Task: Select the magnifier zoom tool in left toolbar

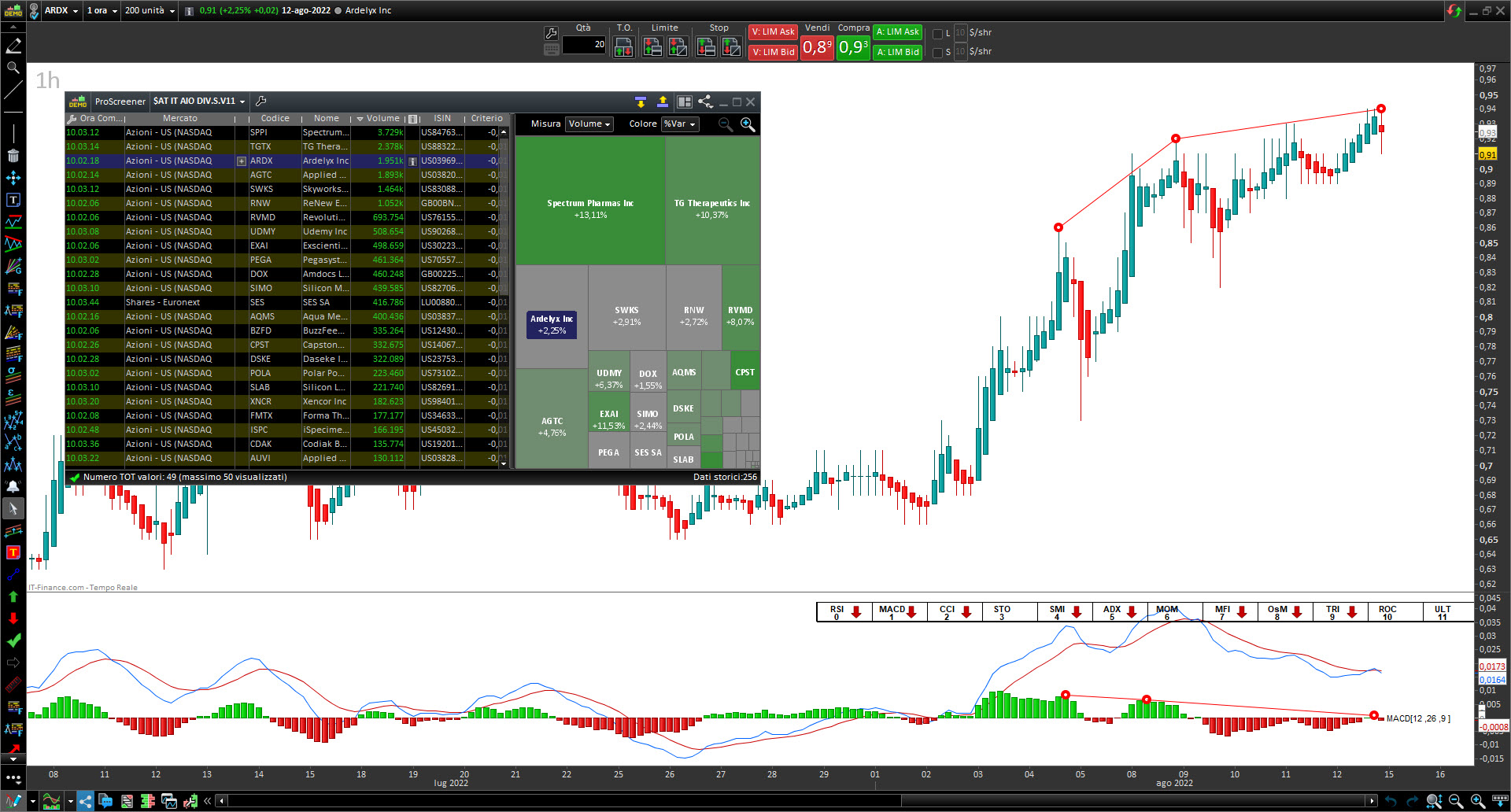Action: (x=13, y=68)
